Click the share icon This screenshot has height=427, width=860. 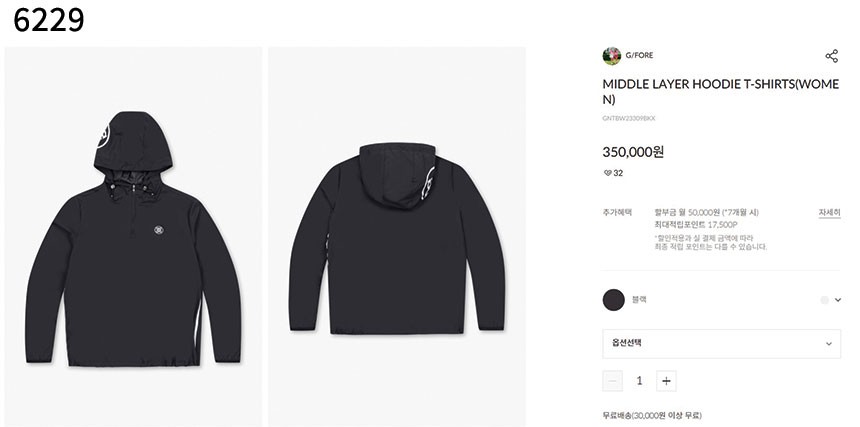coord(831,56)
